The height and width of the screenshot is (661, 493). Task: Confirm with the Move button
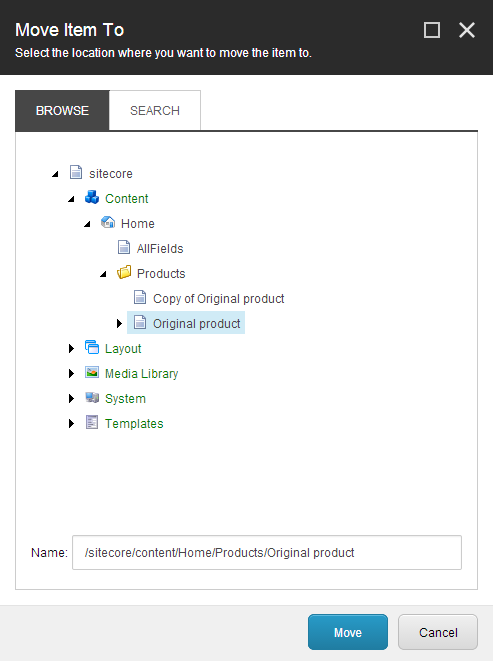pyautogui.click(x=348, y=632)
